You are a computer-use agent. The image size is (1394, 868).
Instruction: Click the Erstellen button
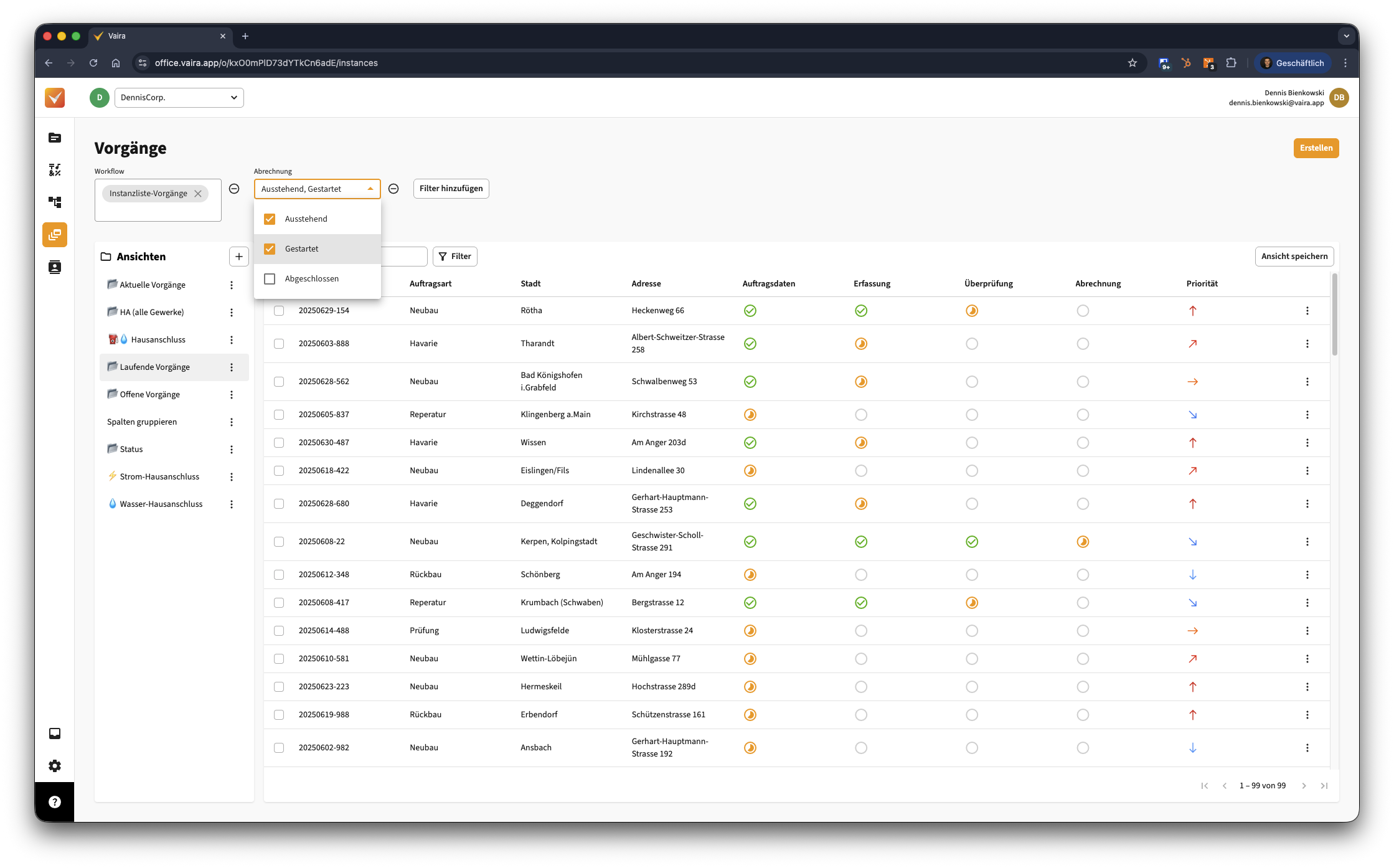(1316, 148)
